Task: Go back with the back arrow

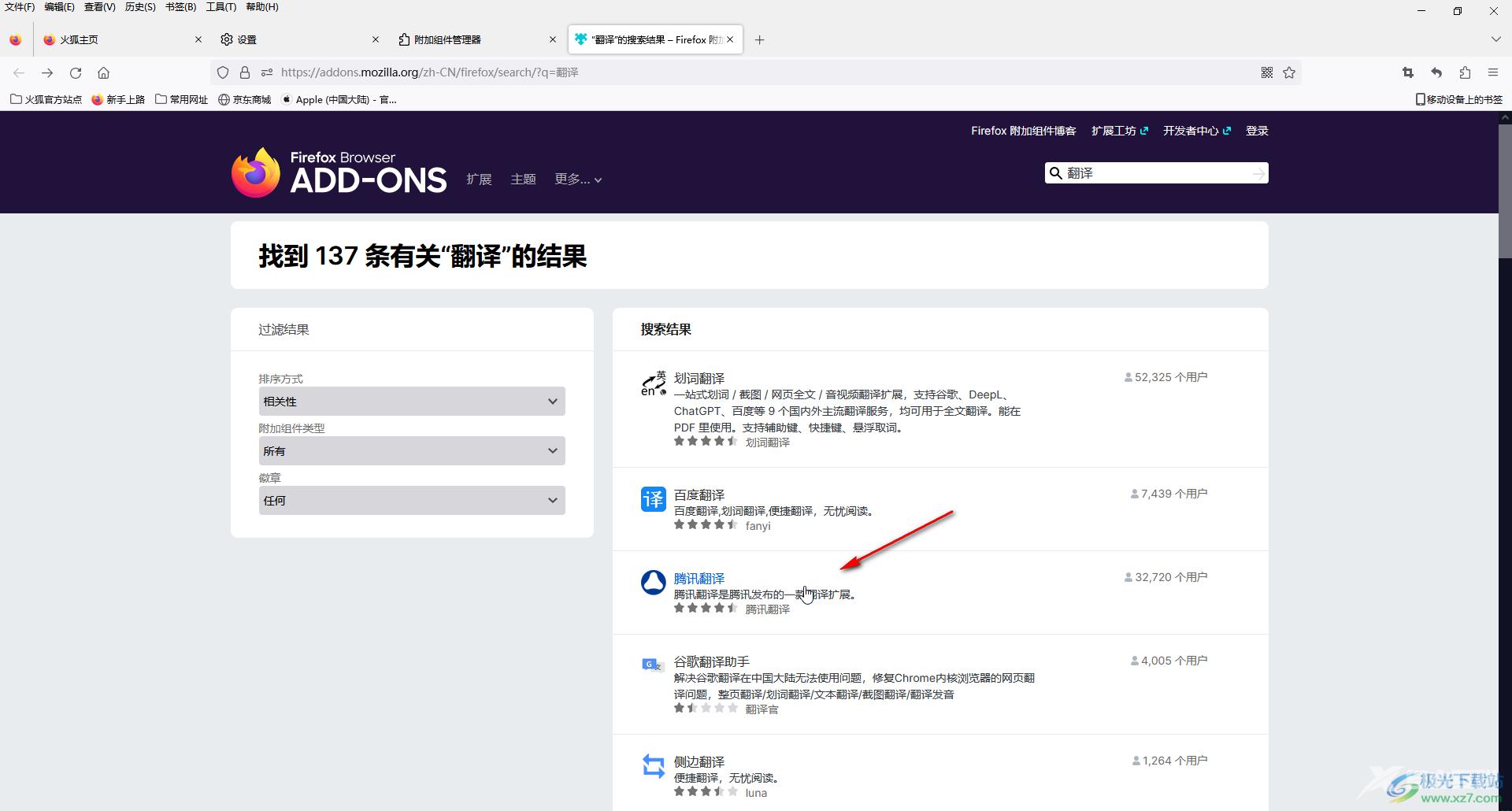Action: pos(19,72)
